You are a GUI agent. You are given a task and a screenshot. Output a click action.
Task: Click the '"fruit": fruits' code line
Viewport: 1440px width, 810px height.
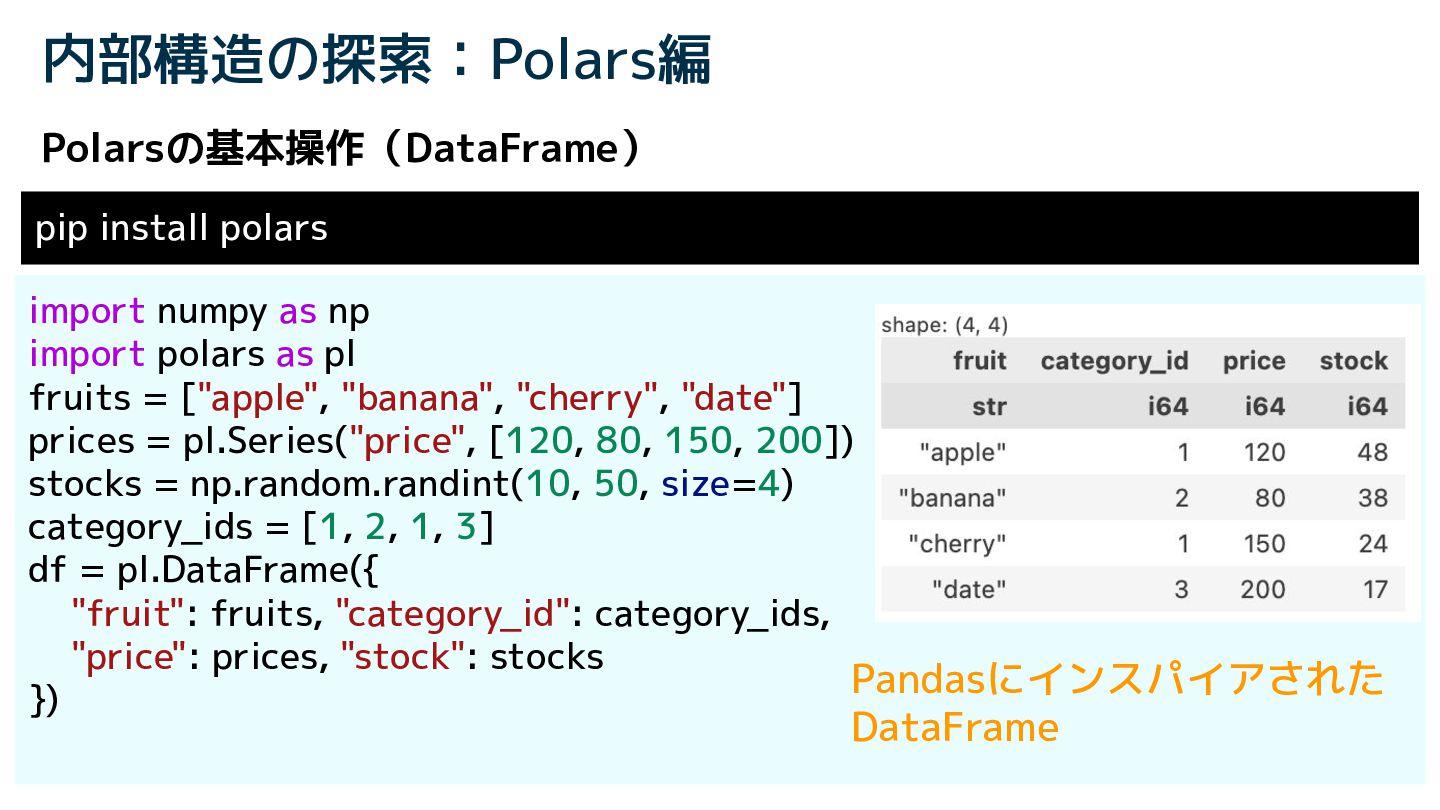click(451, 613)
